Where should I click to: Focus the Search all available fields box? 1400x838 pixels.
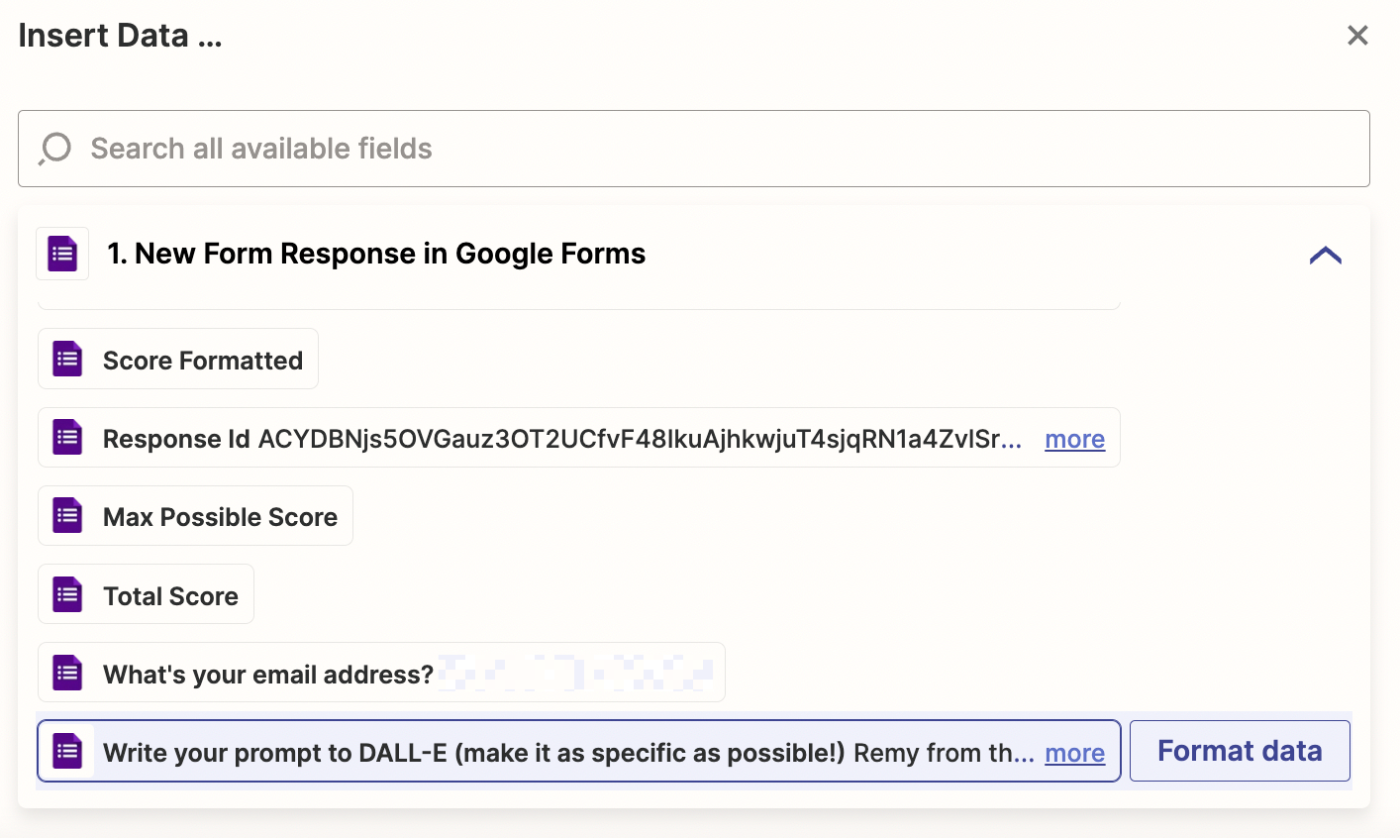tap(700, 149)
